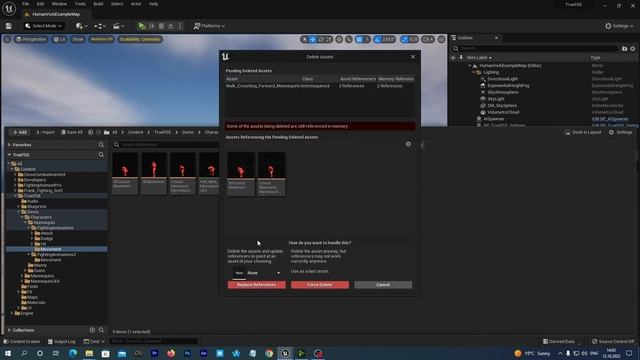640x360 pixels.
Task: Open the Content Drawer
Action: pos(22,341)
